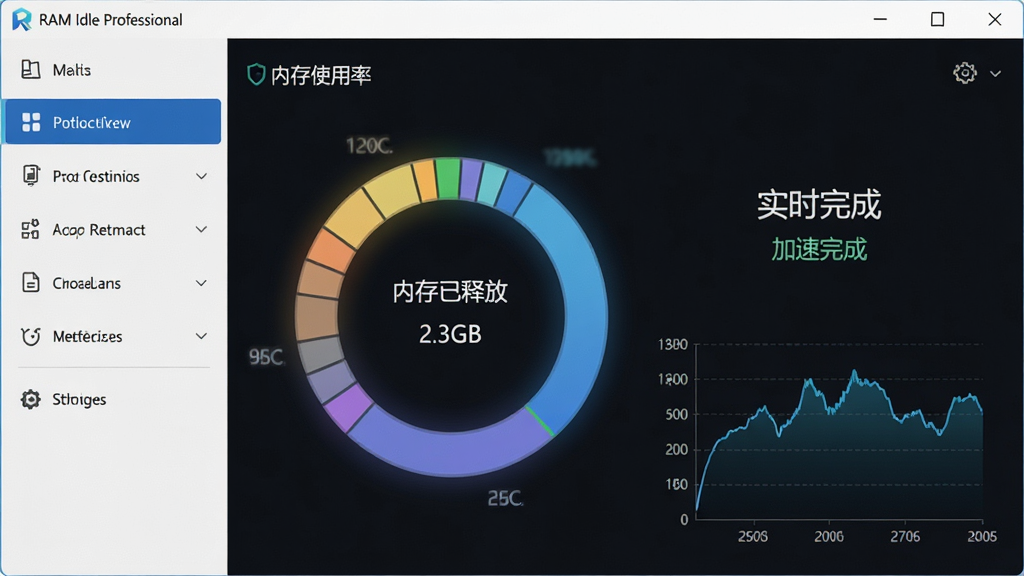The image size is (1024, 576).
Task: Click the 加速完成 green link
Action: click(819, 249)
